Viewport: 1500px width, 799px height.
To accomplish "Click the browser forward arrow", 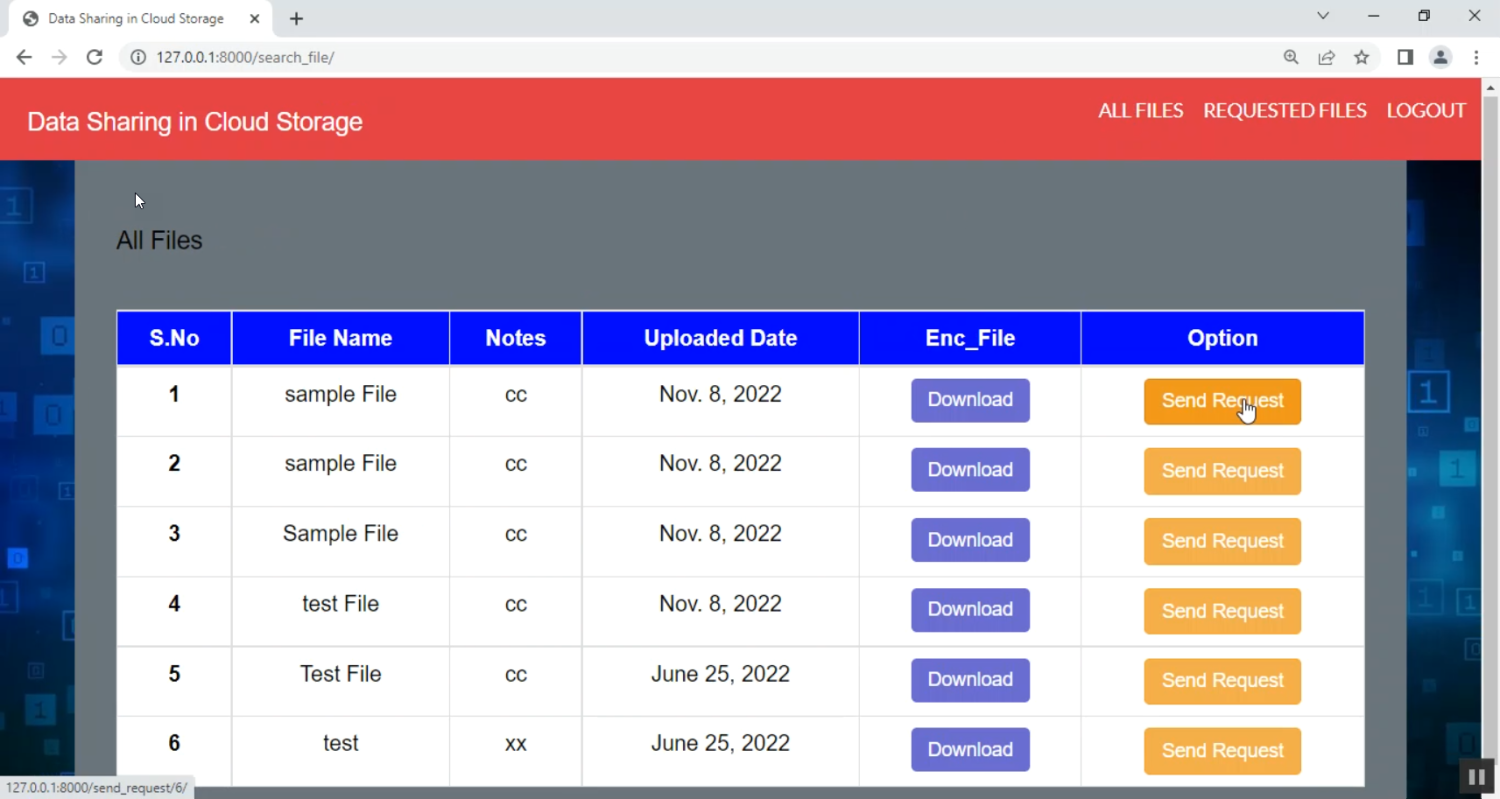I will [59, 57].
